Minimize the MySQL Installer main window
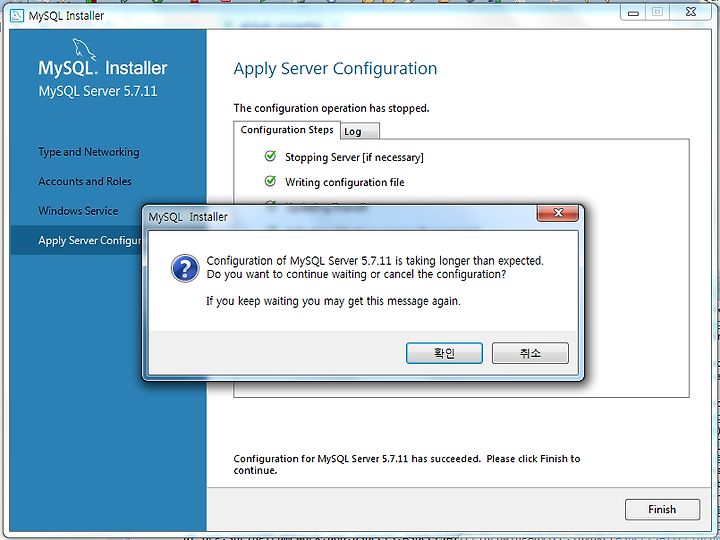 coord(633,12)
